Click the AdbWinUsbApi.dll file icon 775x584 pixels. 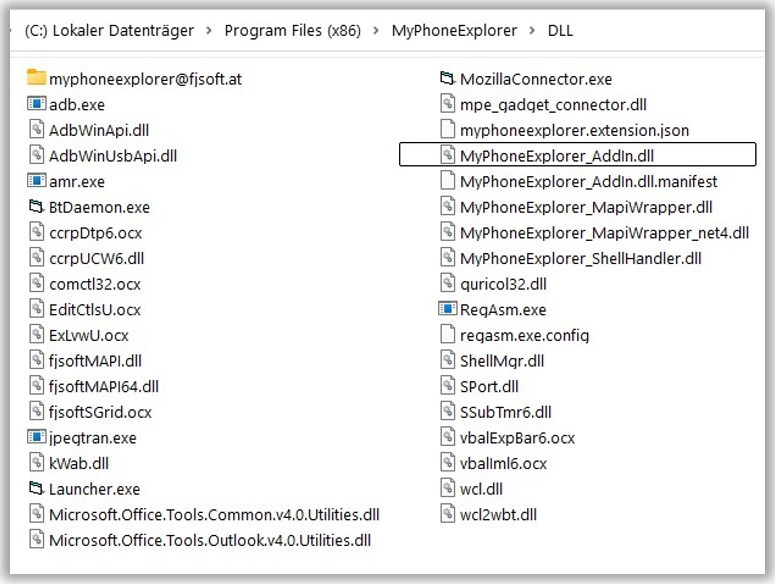(37, 155)
